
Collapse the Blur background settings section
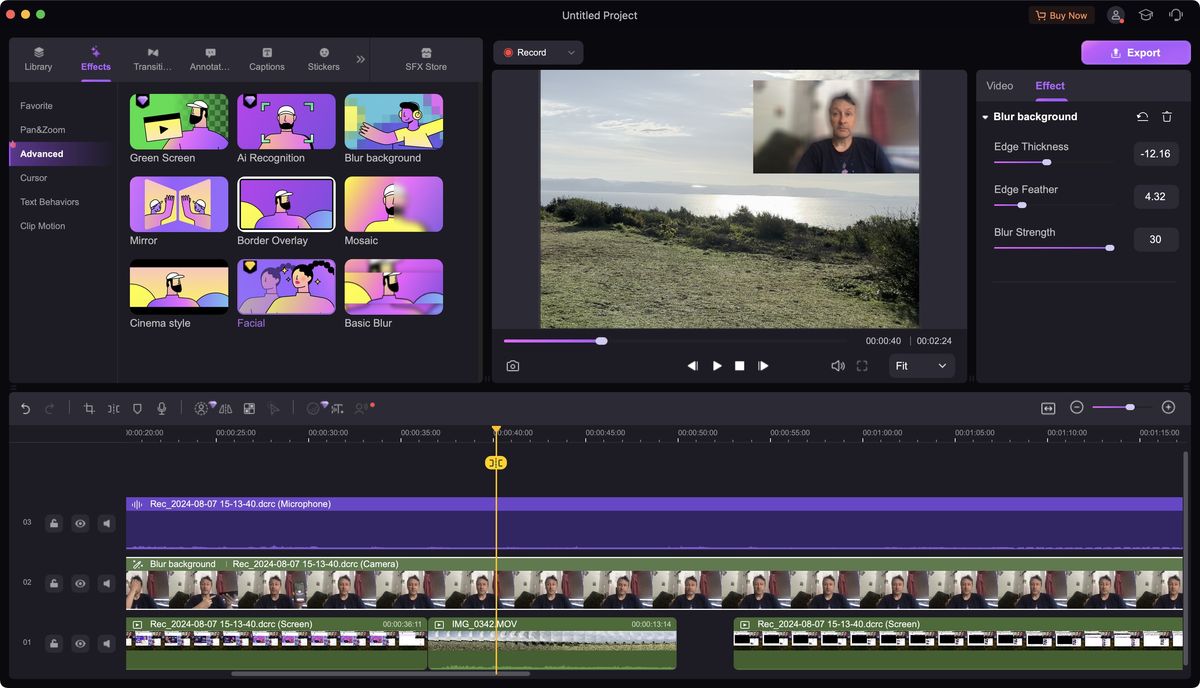pyautogui.click(x=985, y=117)
